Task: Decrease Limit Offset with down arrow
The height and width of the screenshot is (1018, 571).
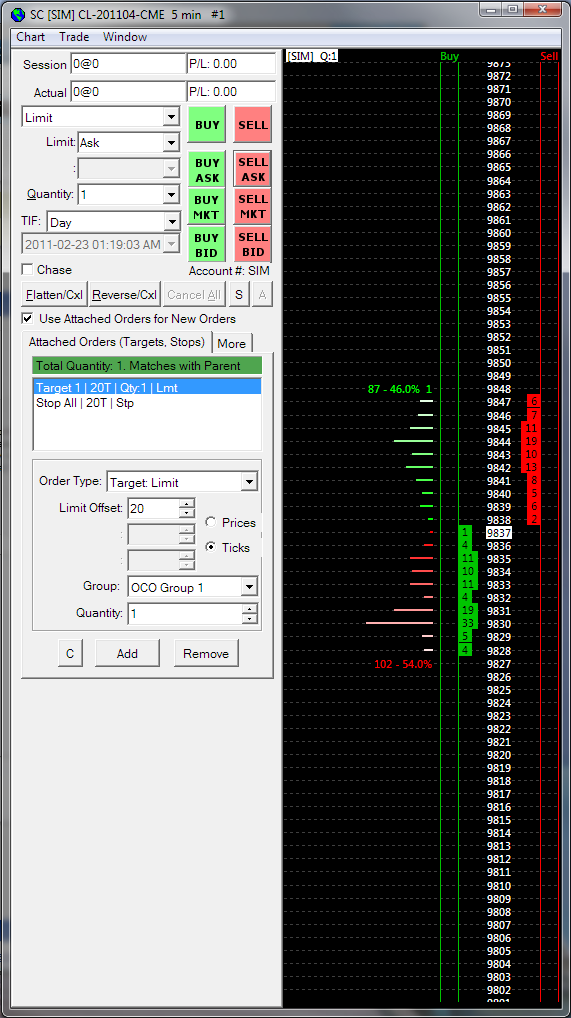Action: coord(186,513)
